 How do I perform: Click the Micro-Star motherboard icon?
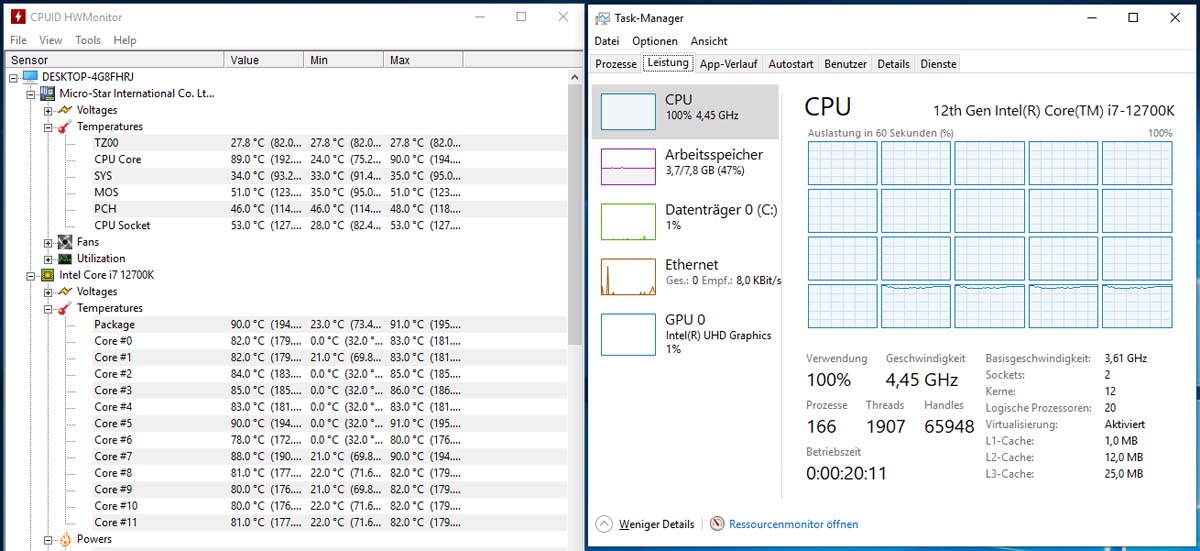tap(47, 93)
